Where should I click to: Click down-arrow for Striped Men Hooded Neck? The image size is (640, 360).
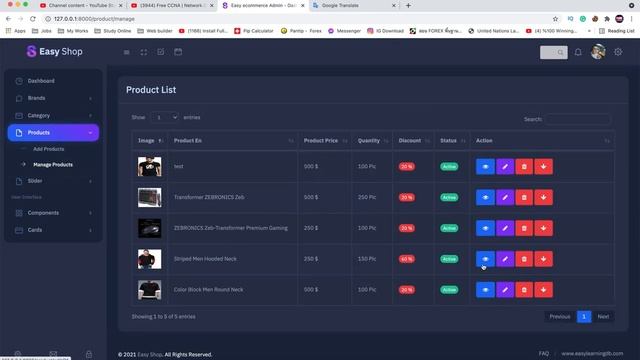tap(543, 259)
